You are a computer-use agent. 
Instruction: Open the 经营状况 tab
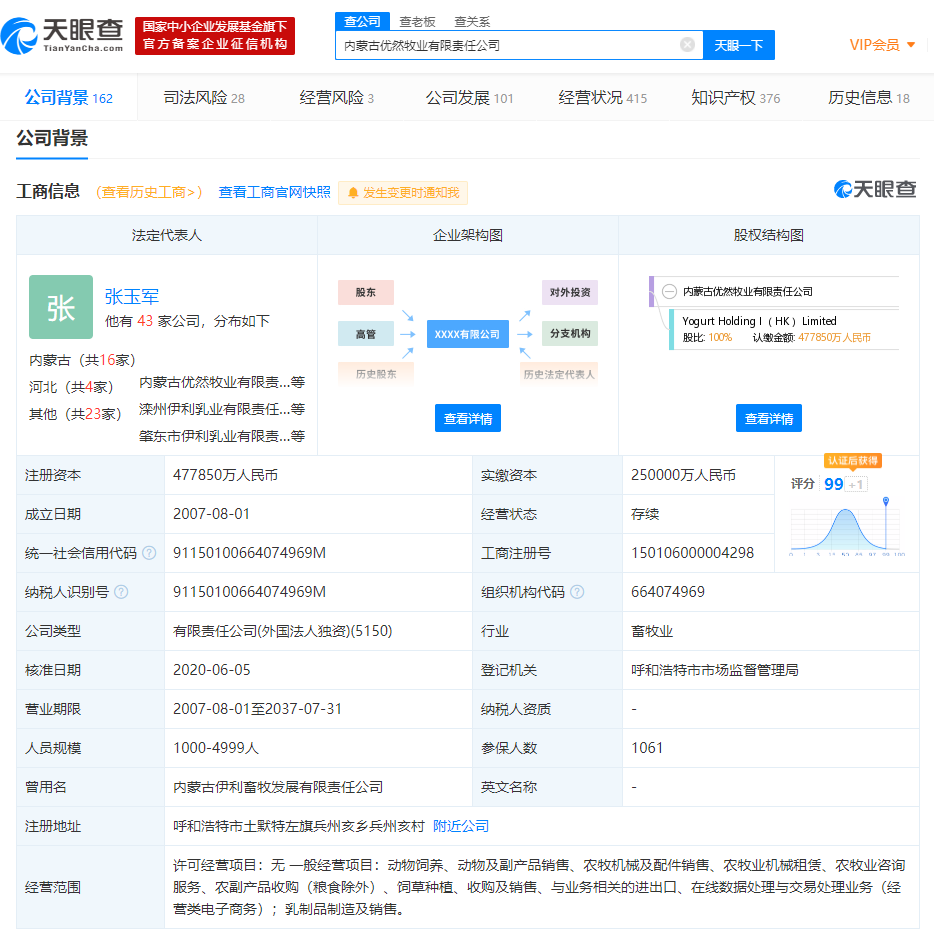(602, 97)
